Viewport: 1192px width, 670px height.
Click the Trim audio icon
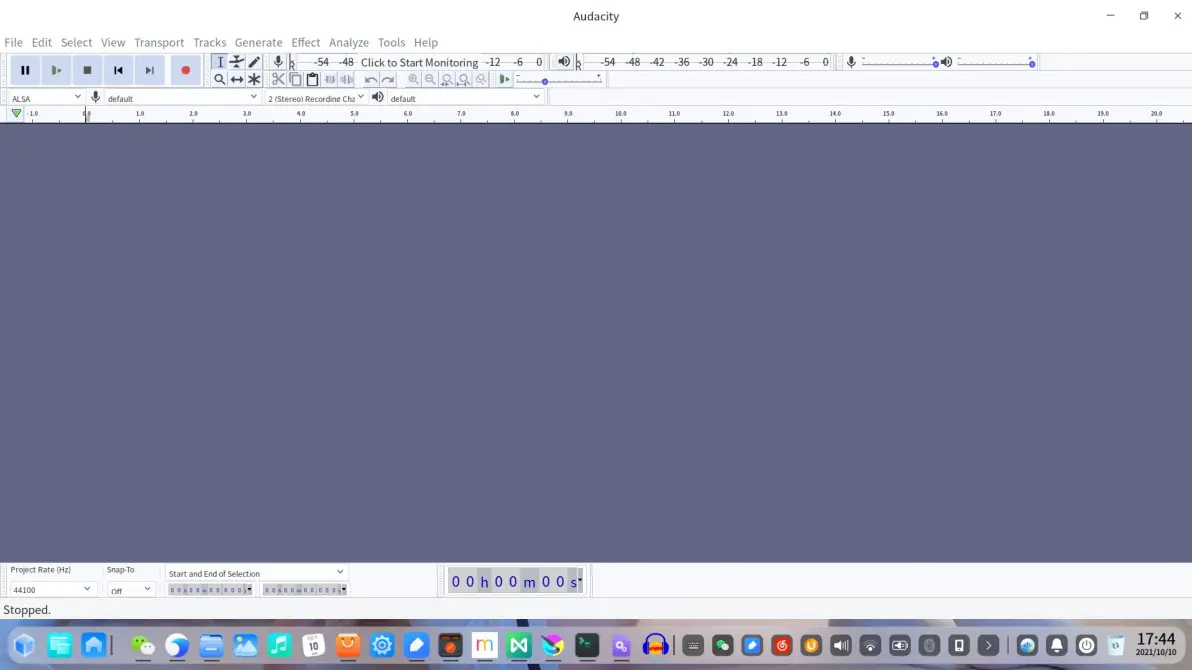[x=330, y=79]
